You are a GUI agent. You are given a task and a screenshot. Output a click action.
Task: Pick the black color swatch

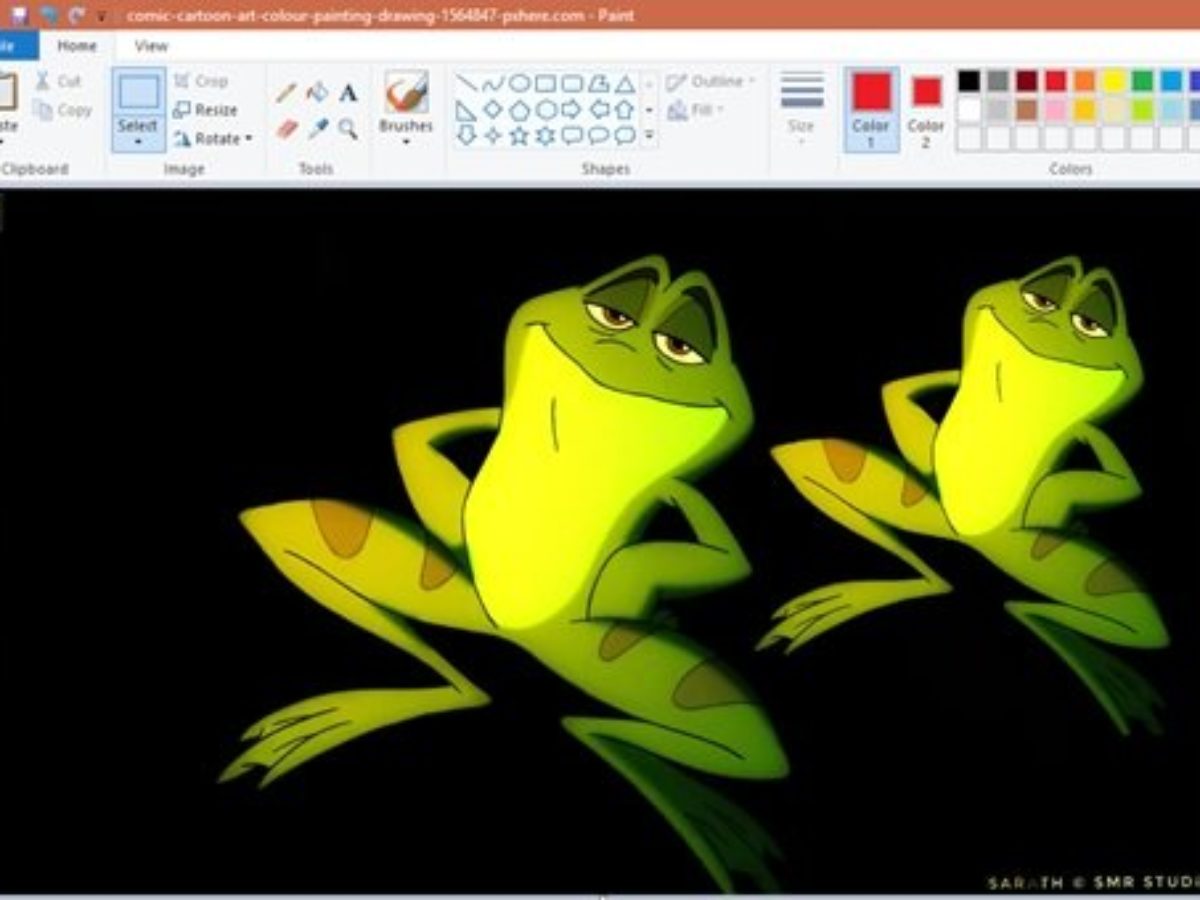[969, 81]
